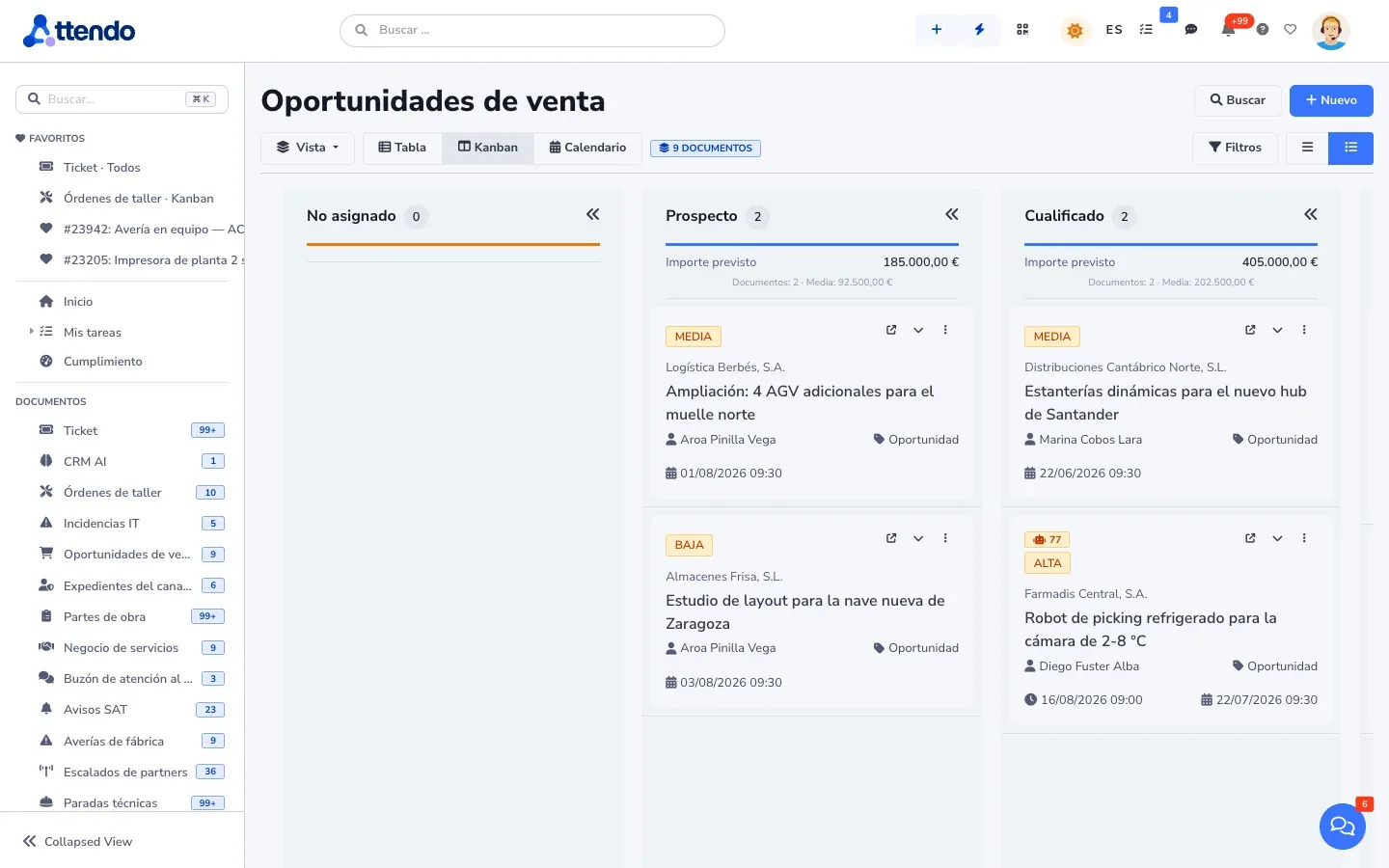Open the Filtros button
The image size is (1389, 868).
(x=1236, y=148)
